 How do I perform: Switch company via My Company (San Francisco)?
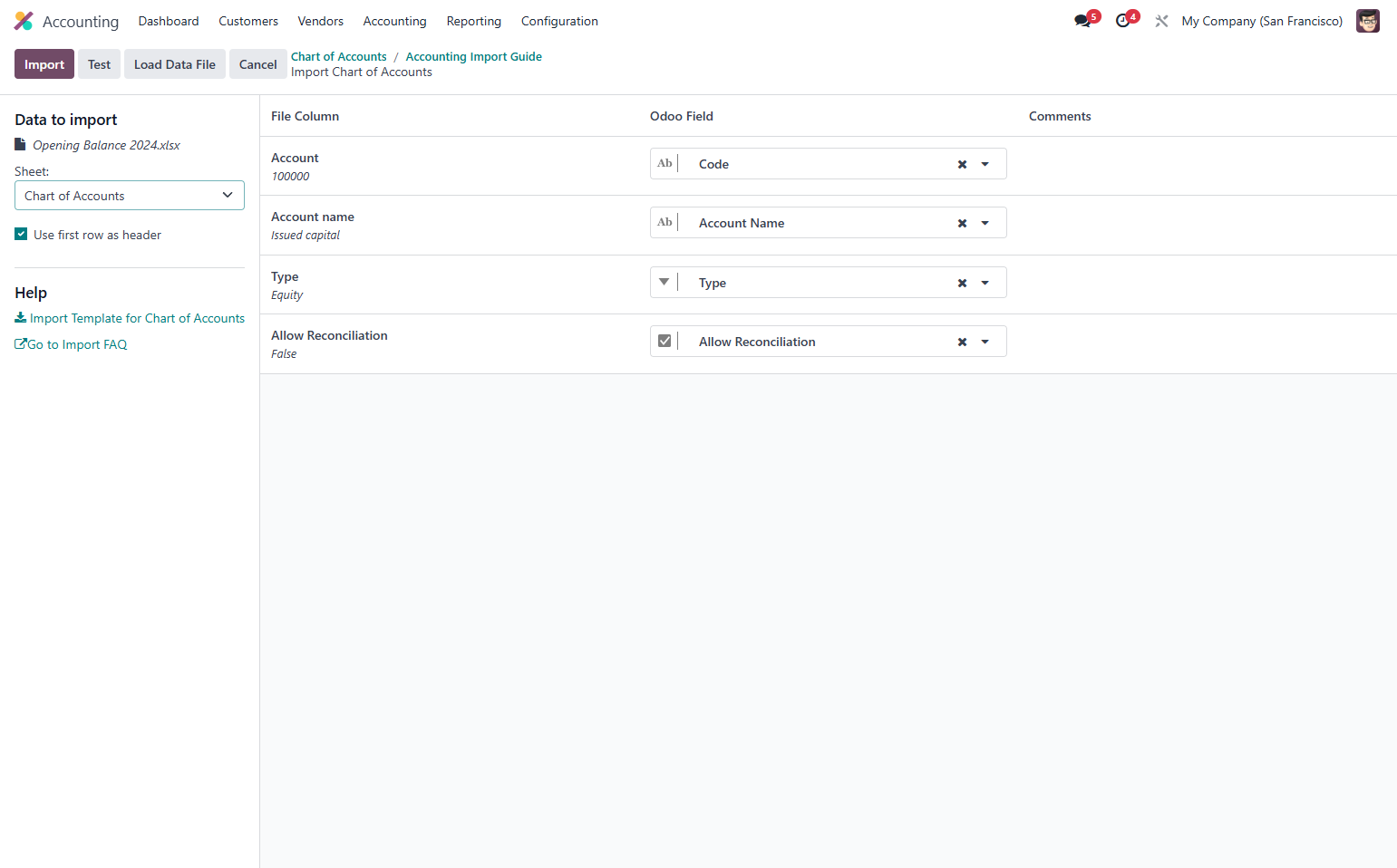pyautogui.click(x=1262, y=21)
